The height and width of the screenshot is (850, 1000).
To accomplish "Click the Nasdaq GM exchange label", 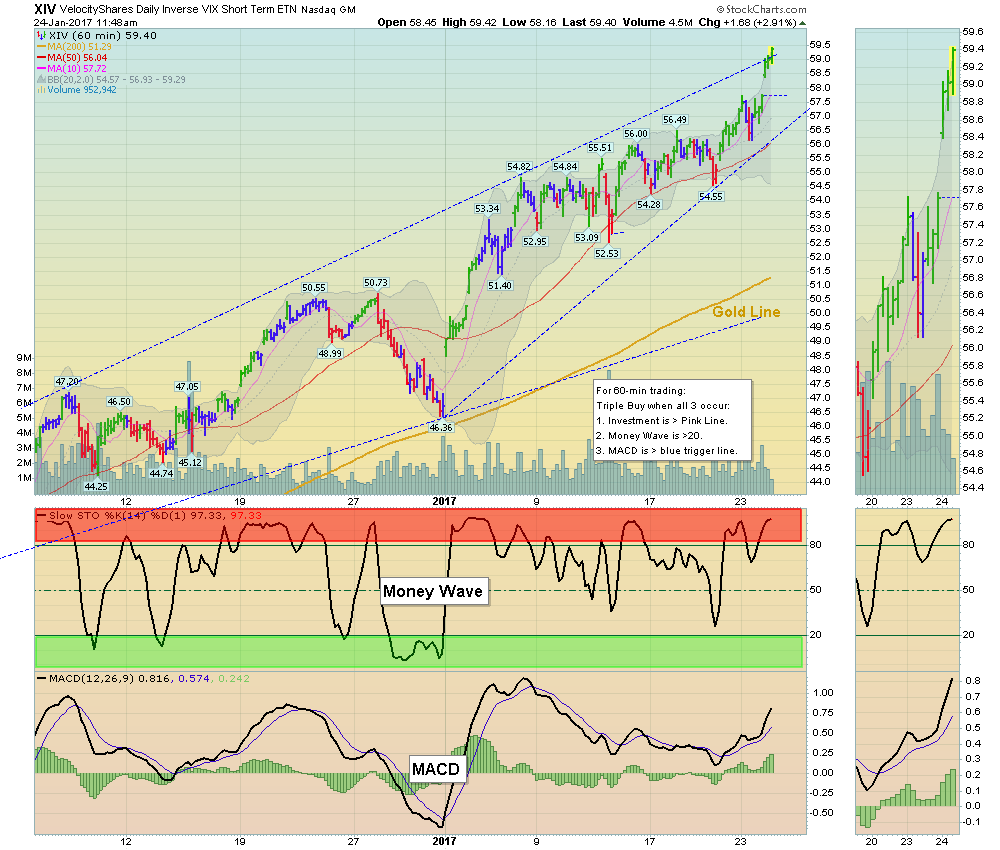I will coord(328,10).
